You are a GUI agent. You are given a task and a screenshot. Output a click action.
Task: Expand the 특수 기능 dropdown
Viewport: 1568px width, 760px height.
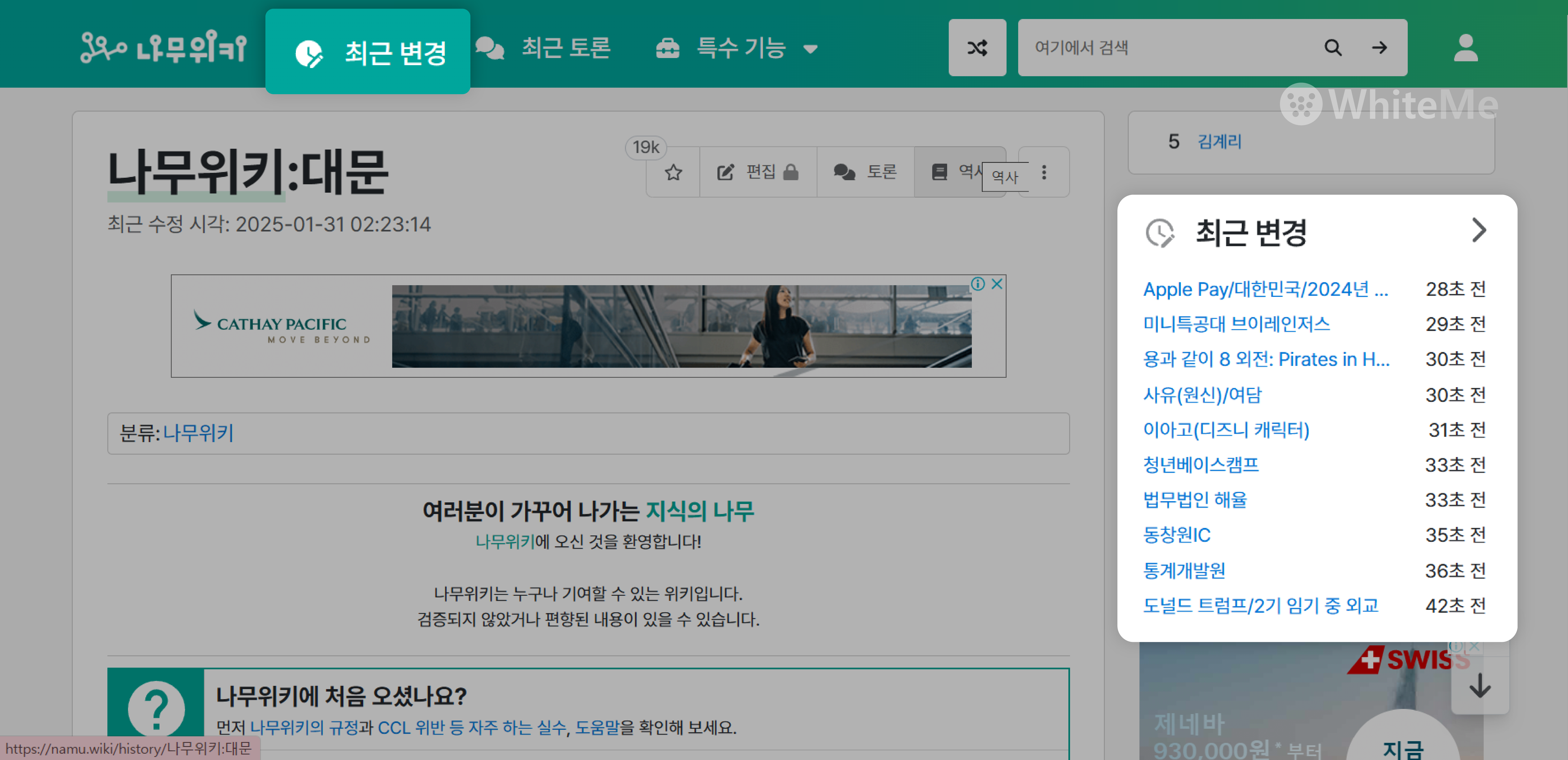pyautogui.click(x=737, y=48)
